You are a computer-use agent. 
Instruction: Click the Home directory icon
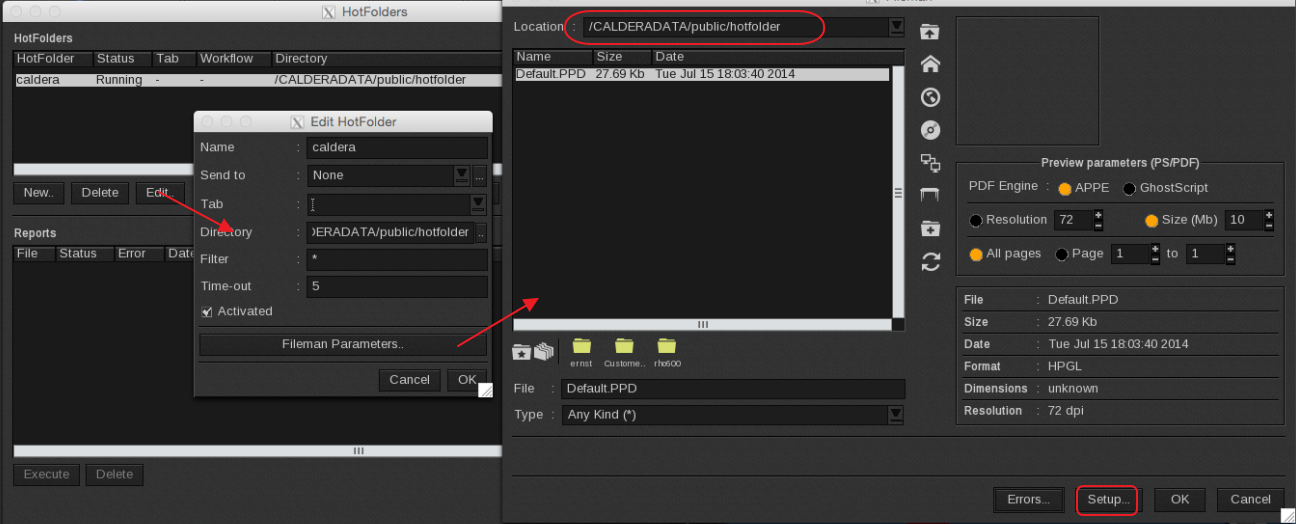(x=930, y=64)
